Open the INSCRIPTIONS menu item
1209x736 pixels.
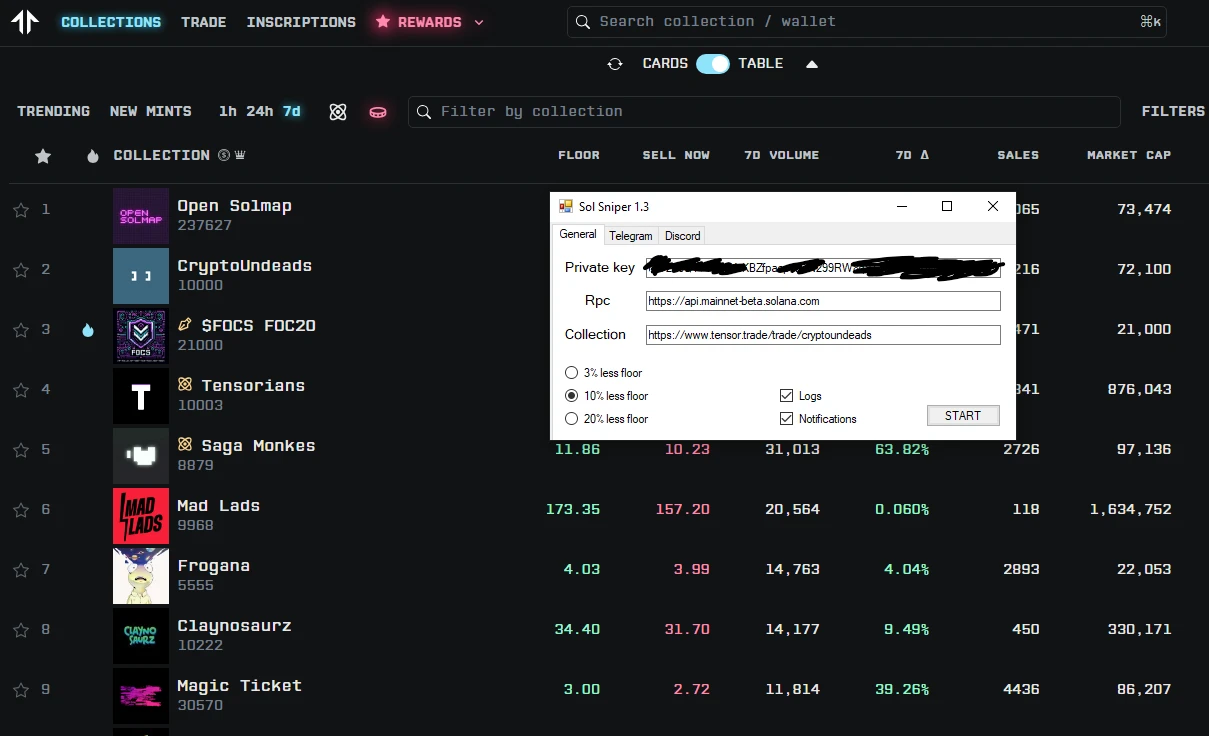(x=301, y=22)
